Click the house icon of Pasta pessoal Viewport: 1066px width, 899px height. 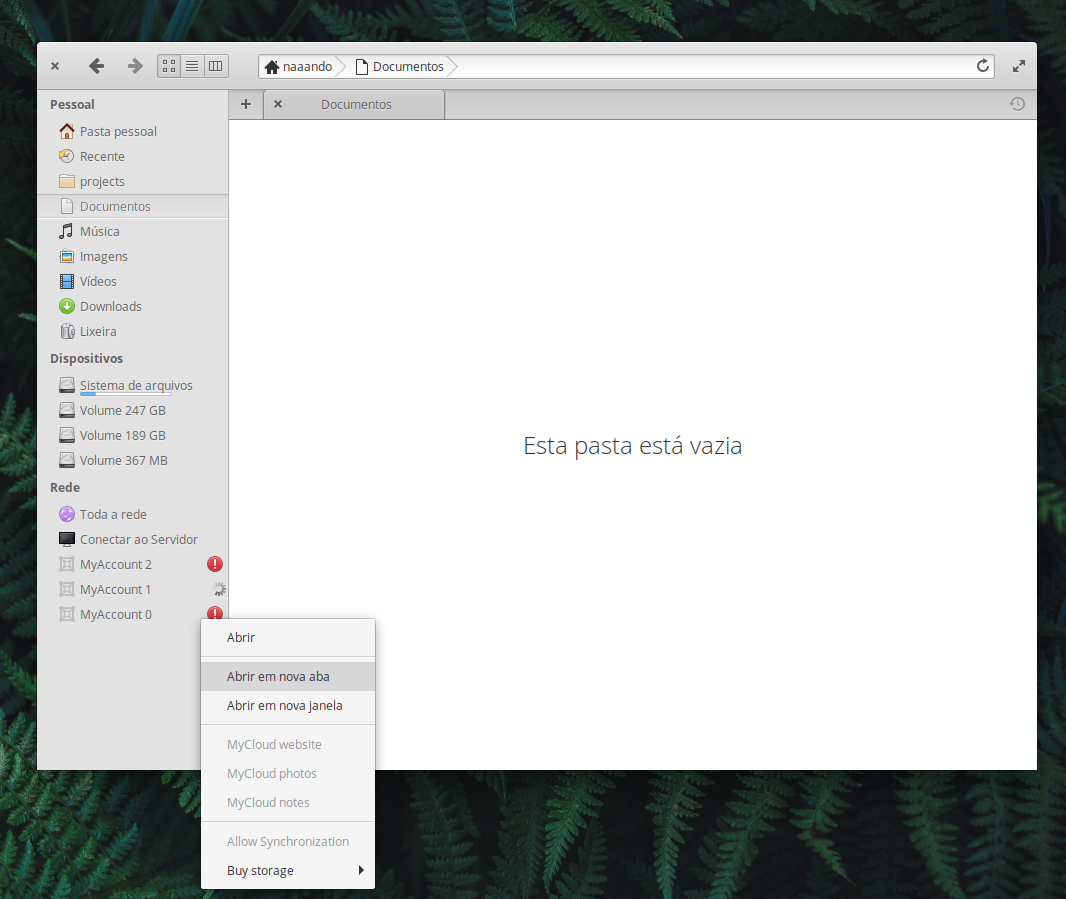(x=67, y=131)
